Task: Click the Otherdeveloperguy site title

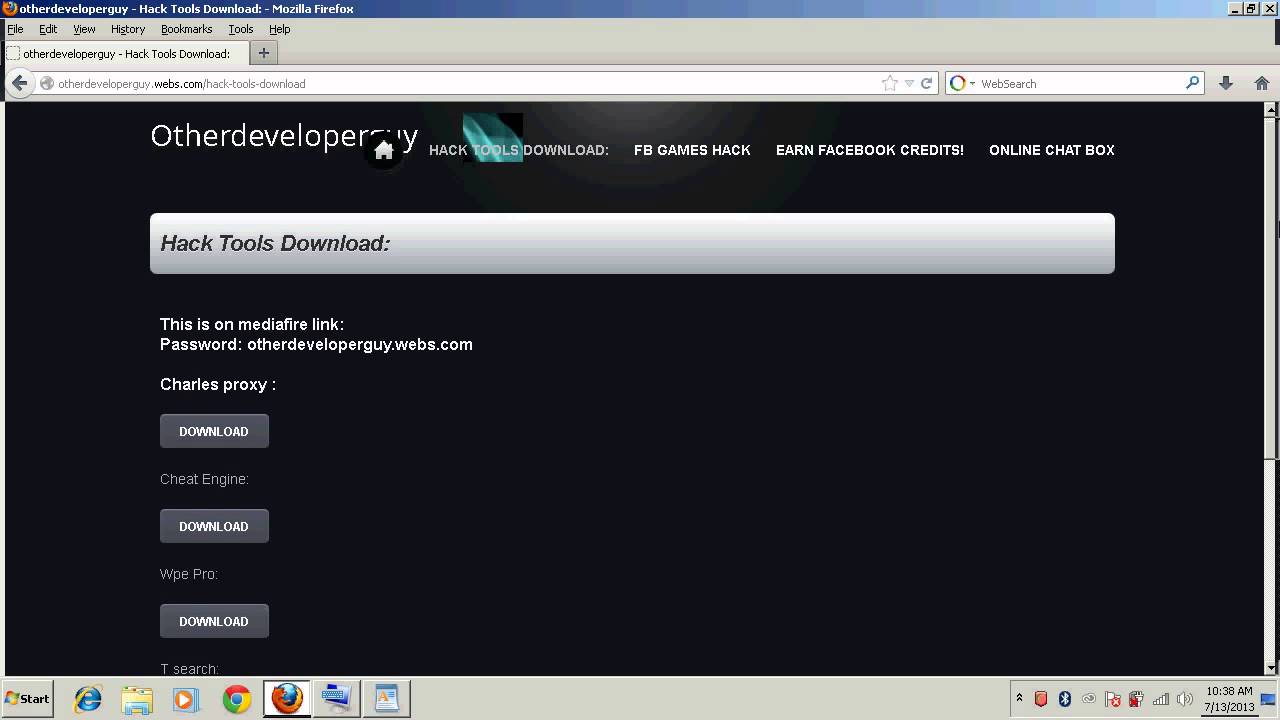Action: point(284,136)
